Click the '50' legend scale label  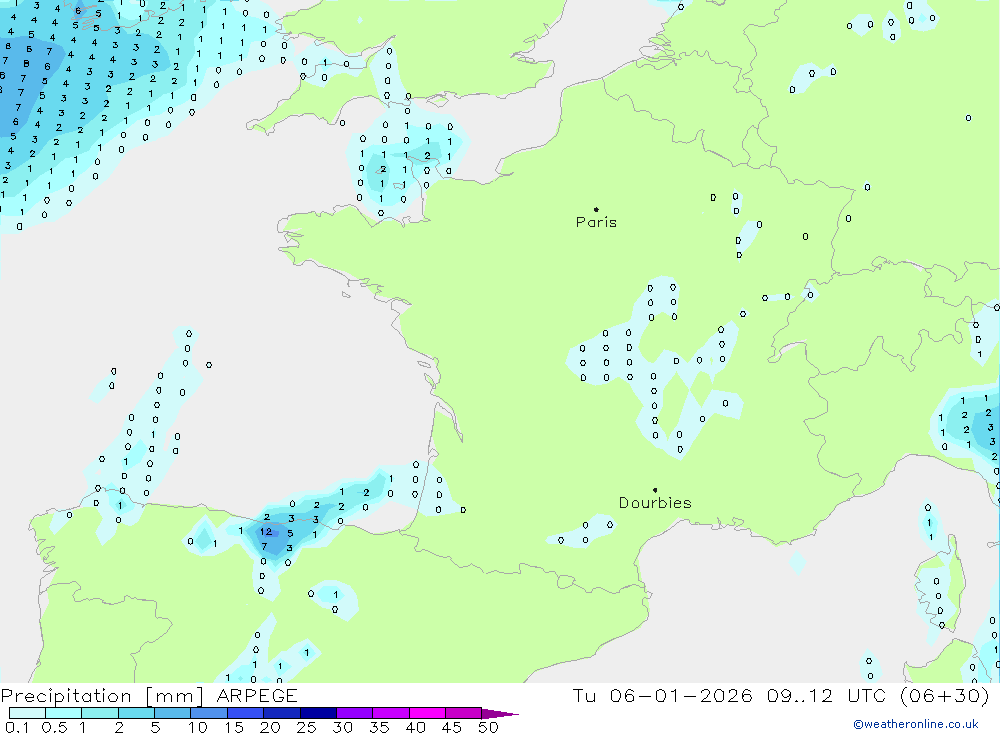coord(488,727)
